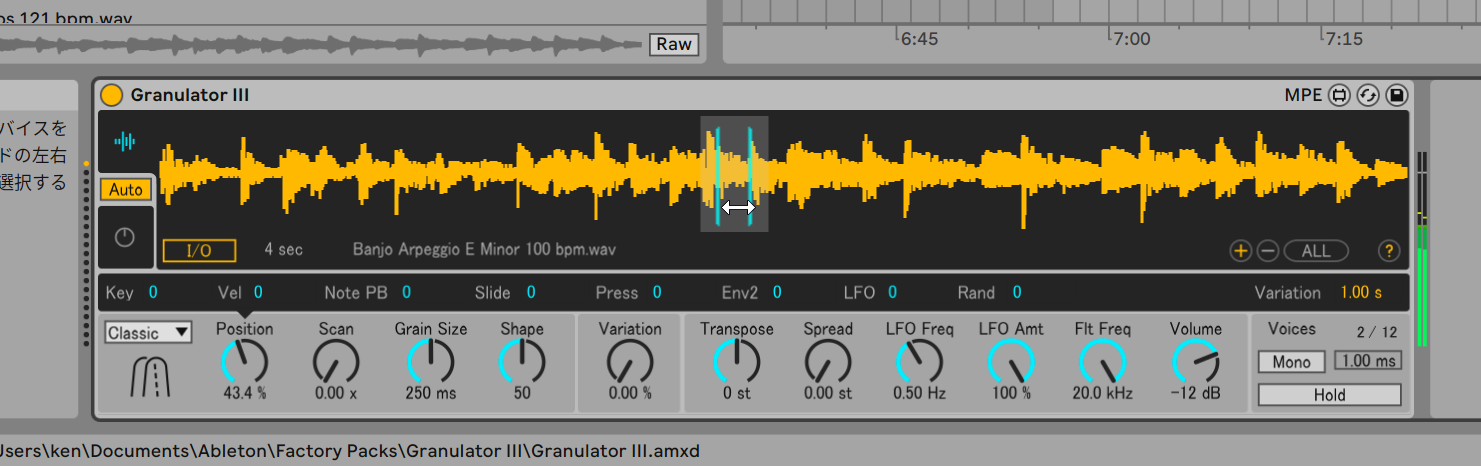1481x466 pixels.
Task: Click the Press modulation value
Action: [657, 292]
